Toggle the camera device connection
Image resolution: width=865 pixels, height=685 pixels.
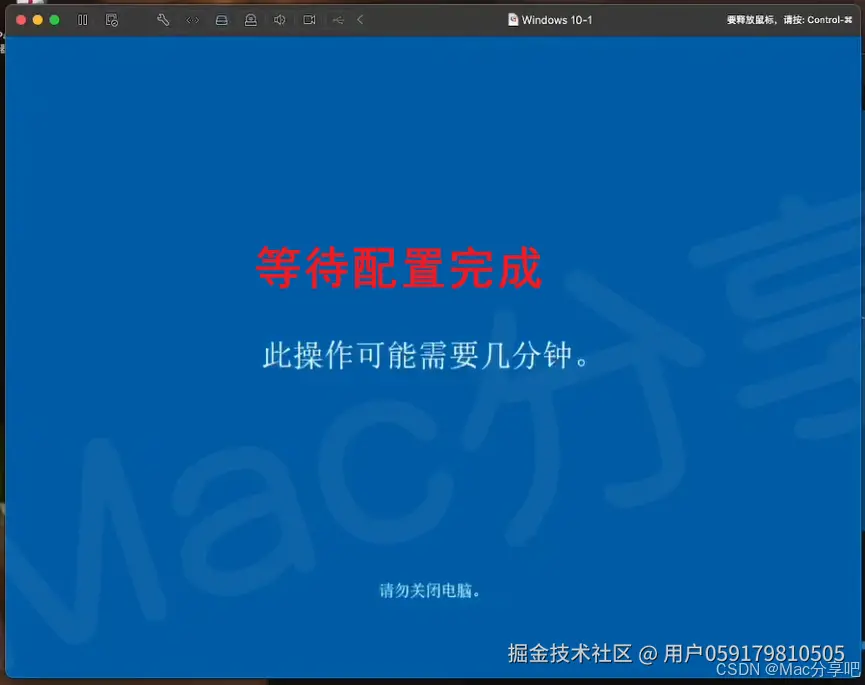(308, 19)
